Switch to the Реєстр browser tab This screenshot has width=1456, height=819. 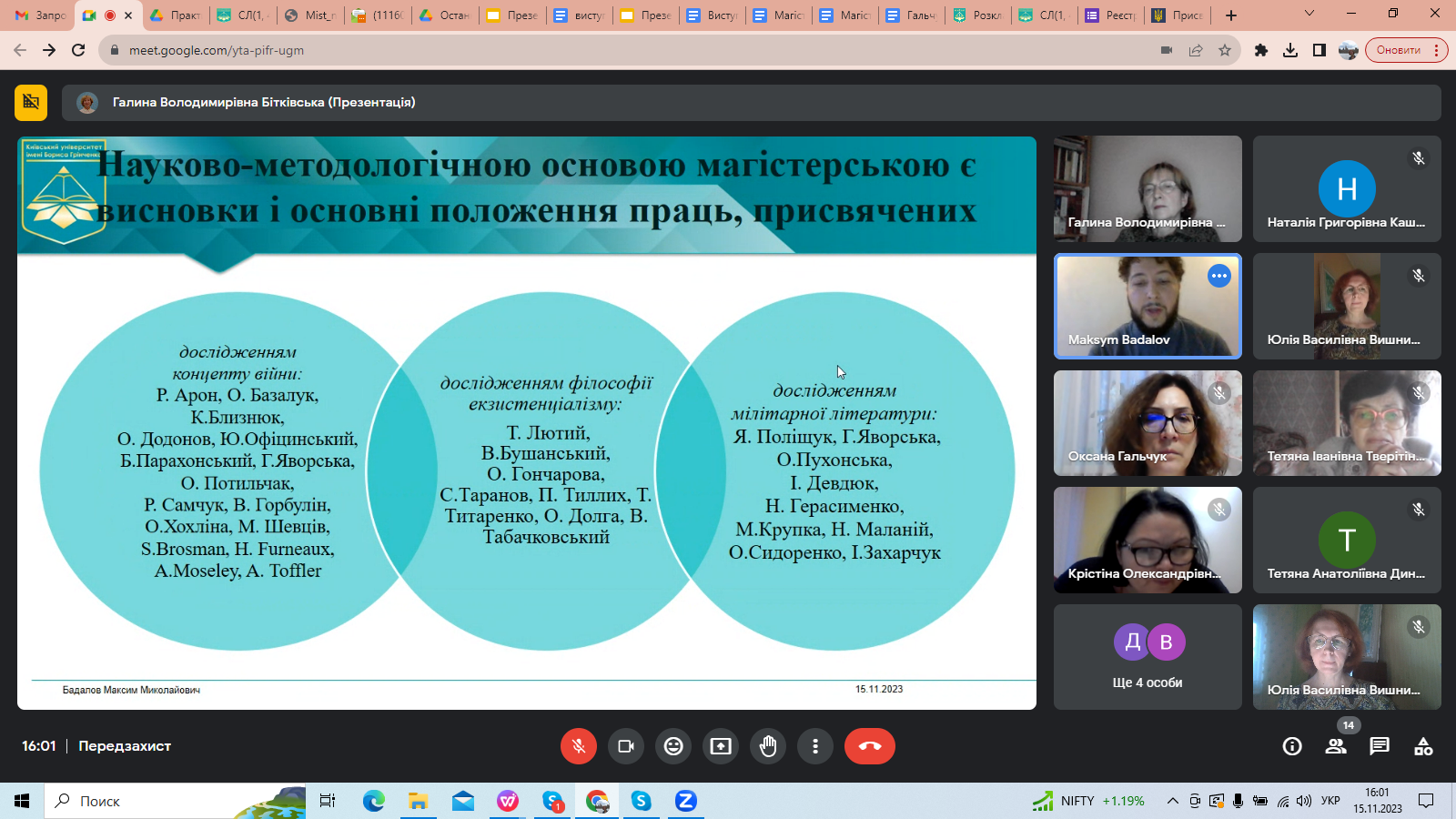click(1110, 15)
